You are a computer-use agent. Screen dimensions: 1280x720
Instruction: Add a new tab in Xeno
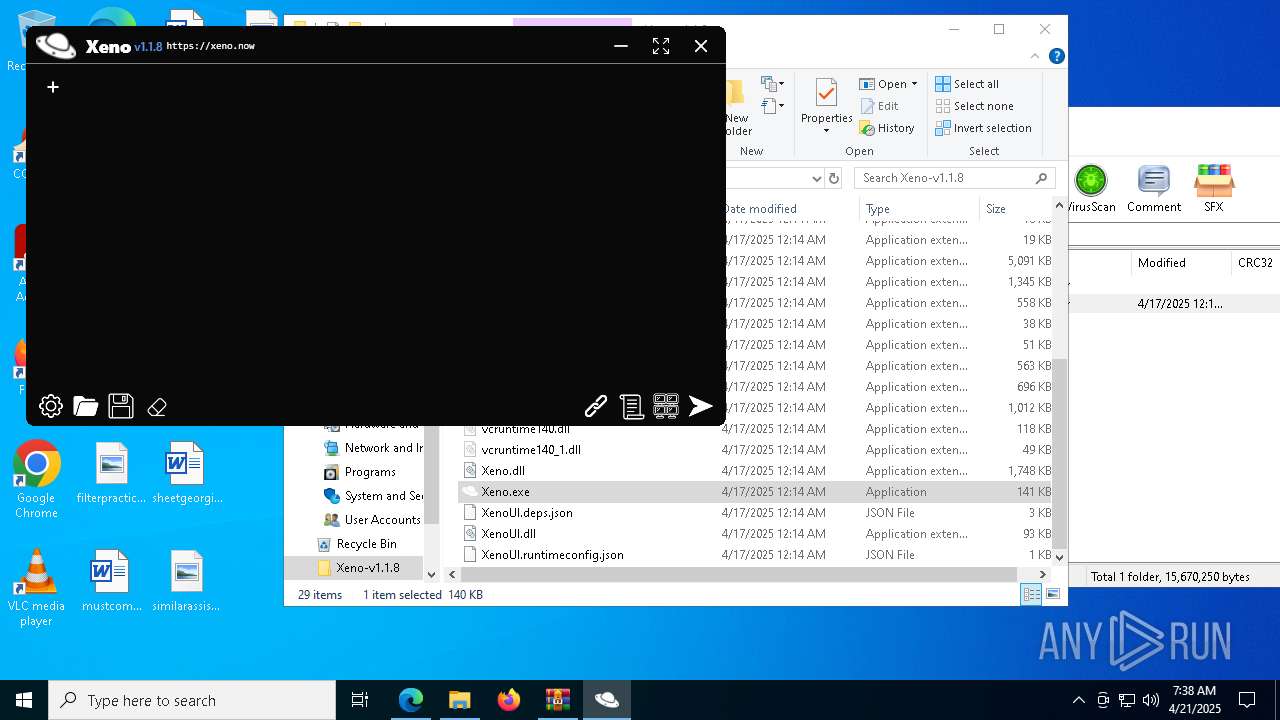click(x=53, y=87)
